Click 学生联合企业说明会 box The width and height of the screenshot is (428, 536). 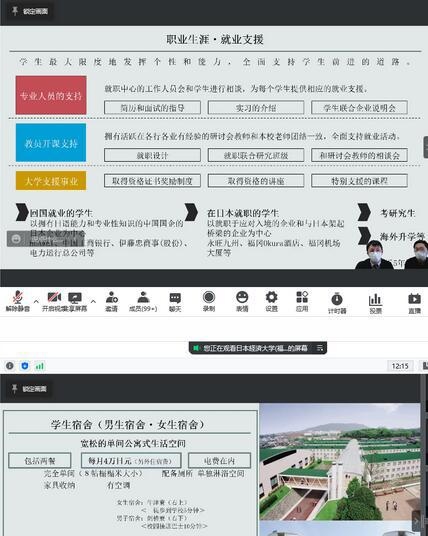point(359,107)
